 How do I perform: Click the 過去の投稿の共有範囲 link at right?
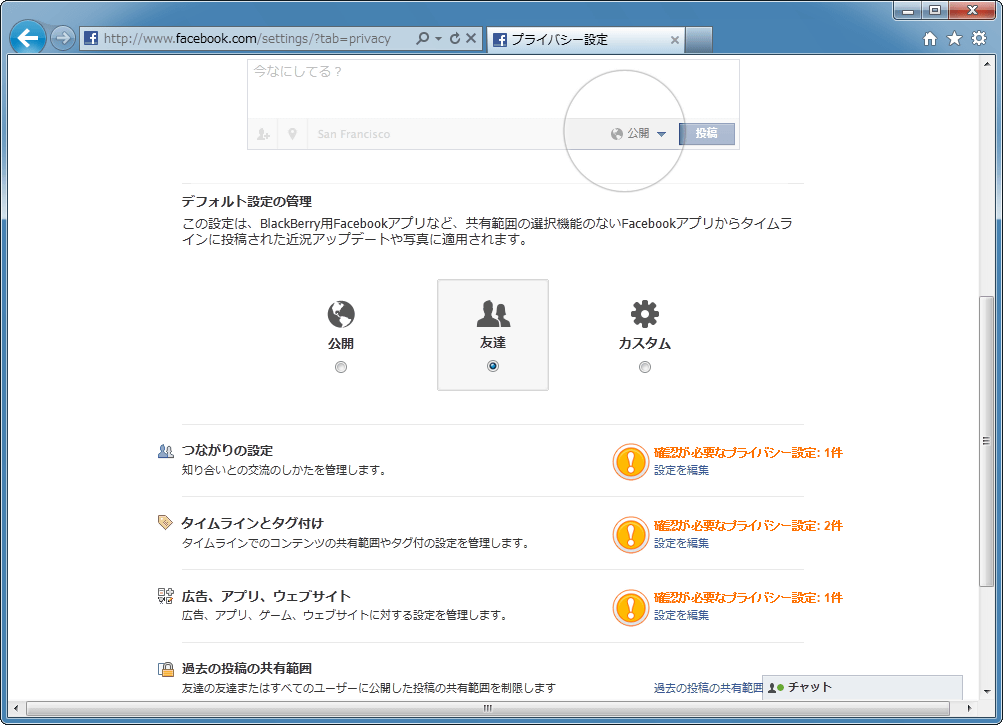point(708,688)
